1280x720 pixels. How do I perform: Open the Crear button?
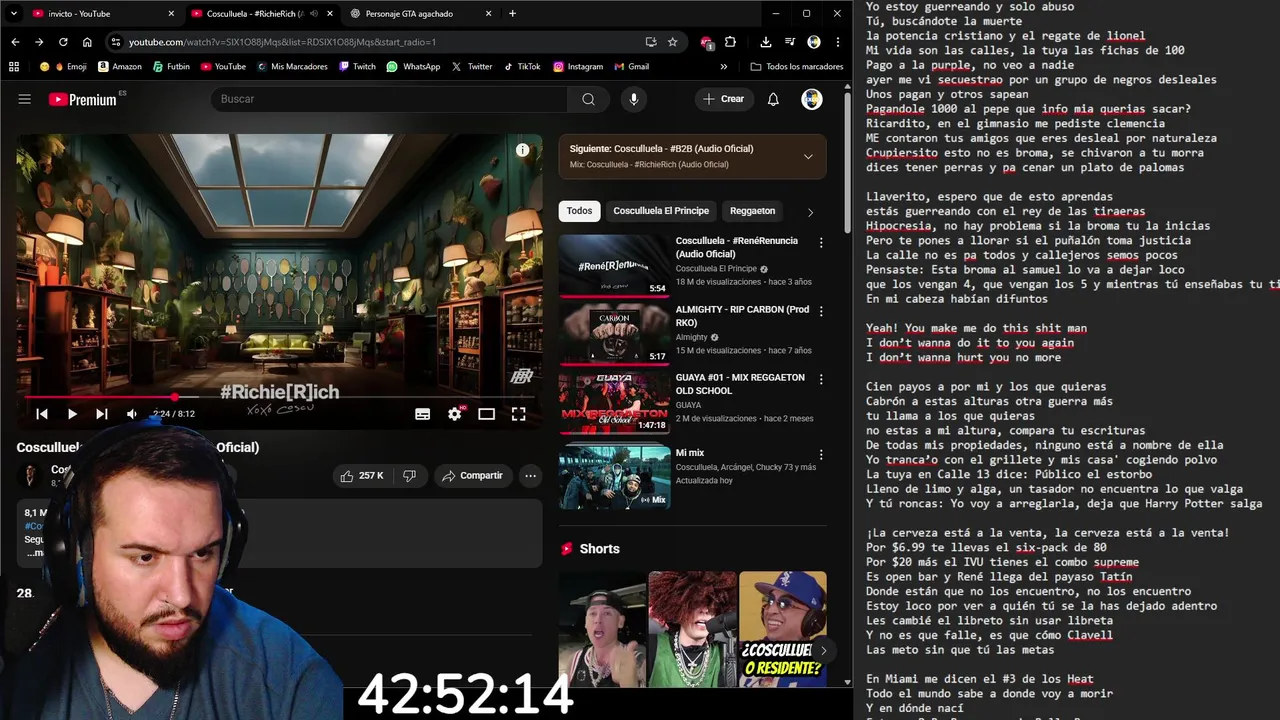pyautogui.click(x=725, y=99)
